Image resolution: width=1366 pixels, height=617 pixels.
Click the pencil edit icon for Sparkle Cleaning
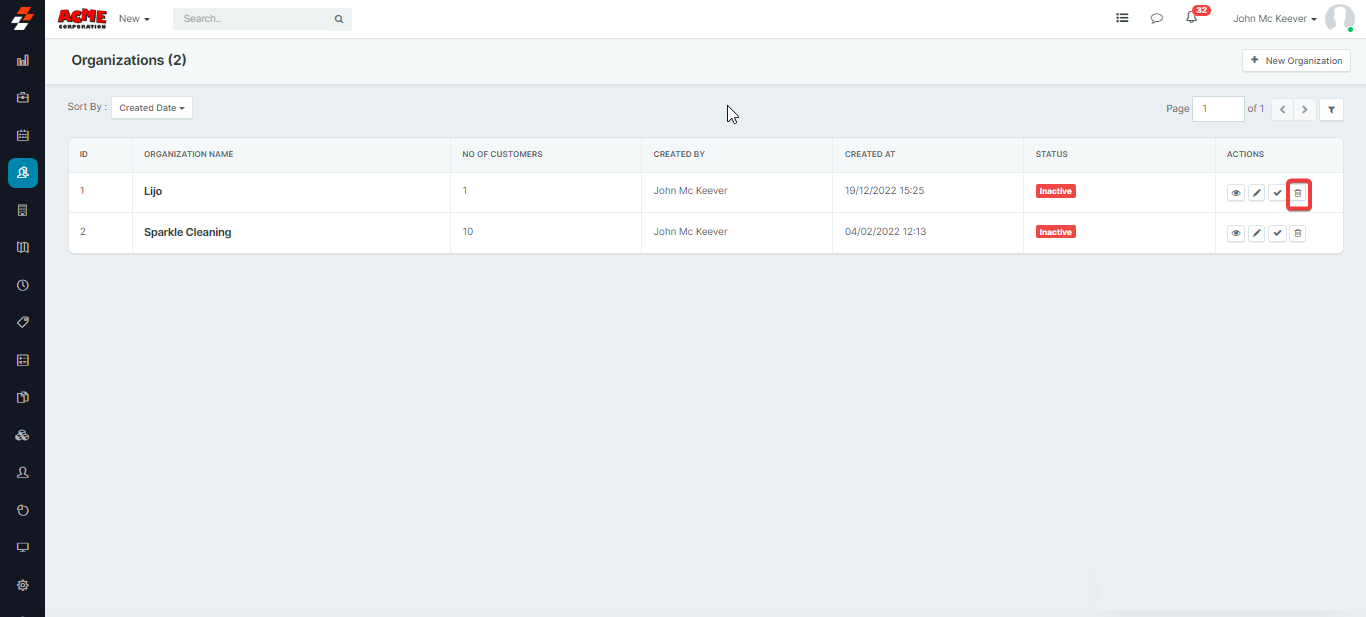coord(1256,233)
